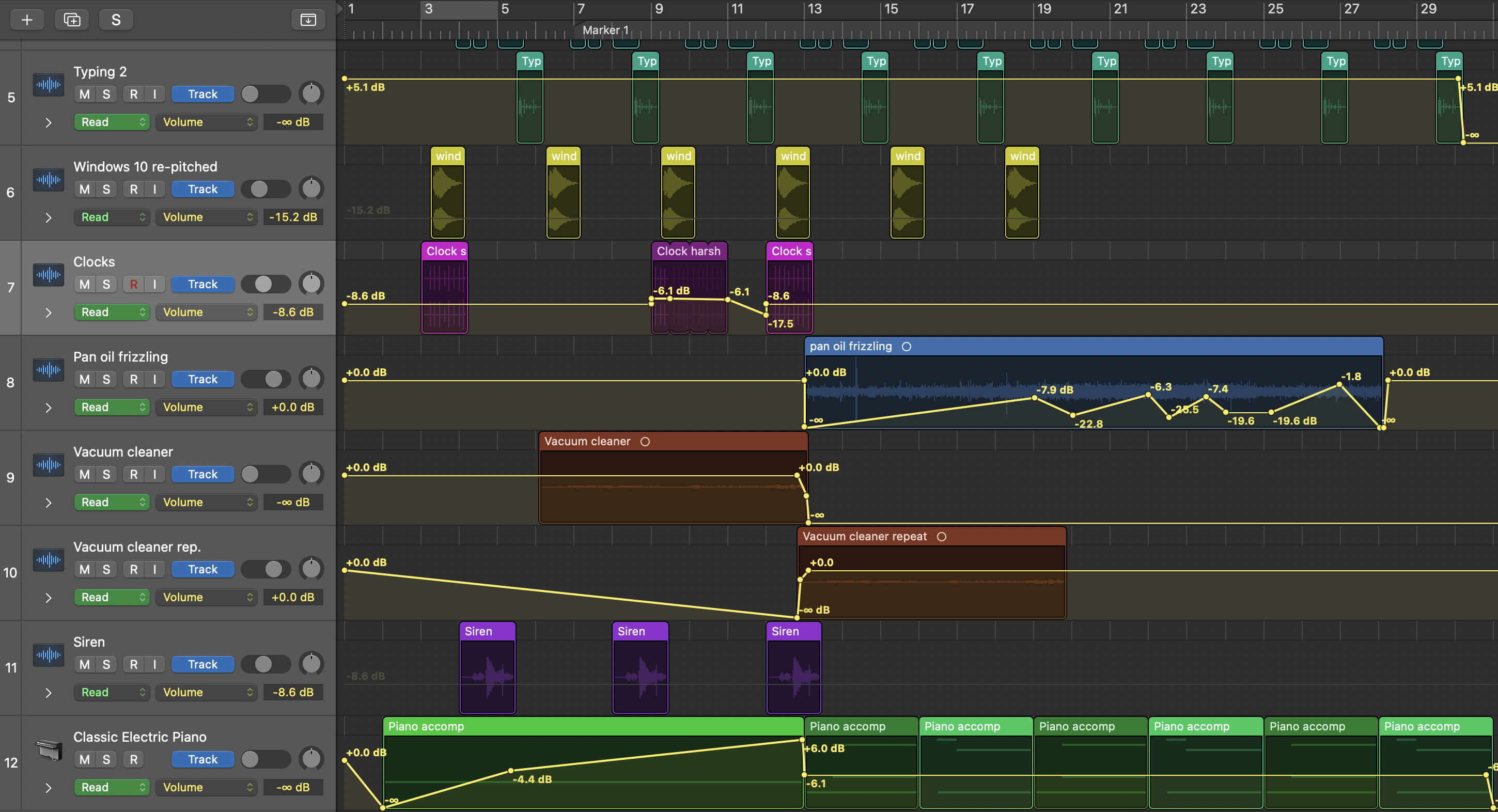The height and width of the screenshot is (812, 1498).
Task: Click the Classic Electric Piano instrument icon
Action: (x=48, y=751)
